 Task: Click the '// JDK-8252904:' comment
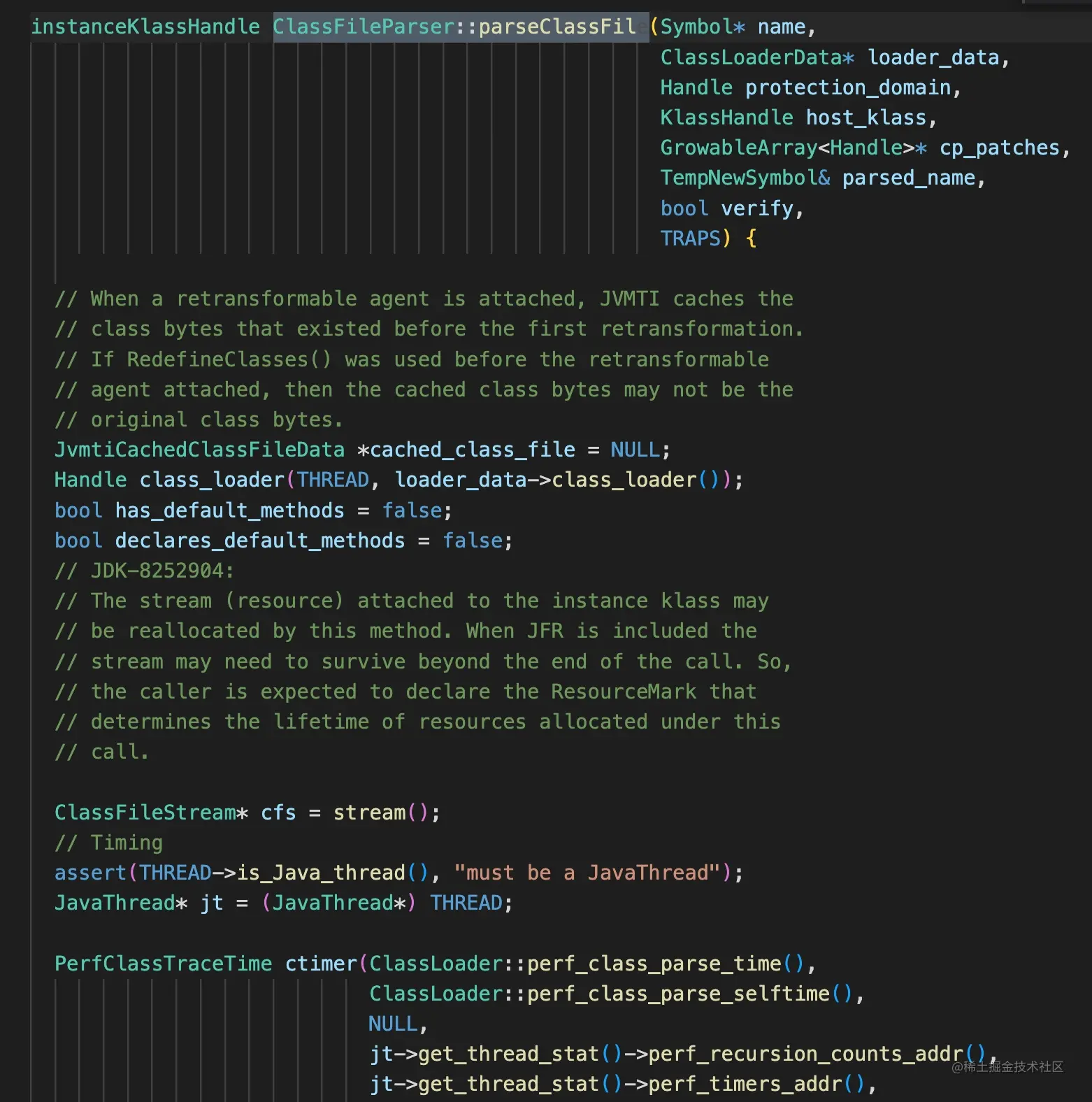click(x=145, y=571)
